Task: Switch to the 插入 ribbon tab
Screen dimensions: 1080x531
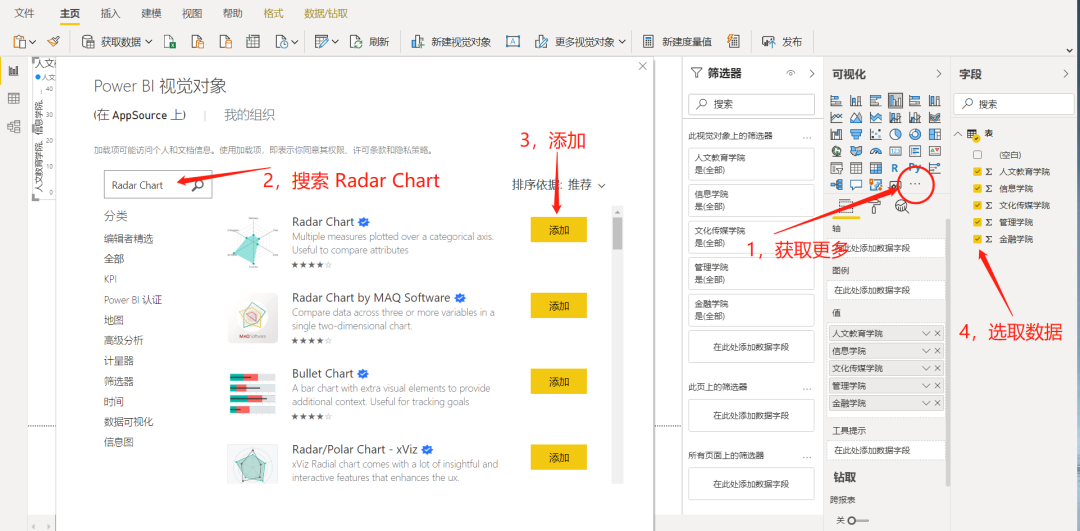Action: 110,13
